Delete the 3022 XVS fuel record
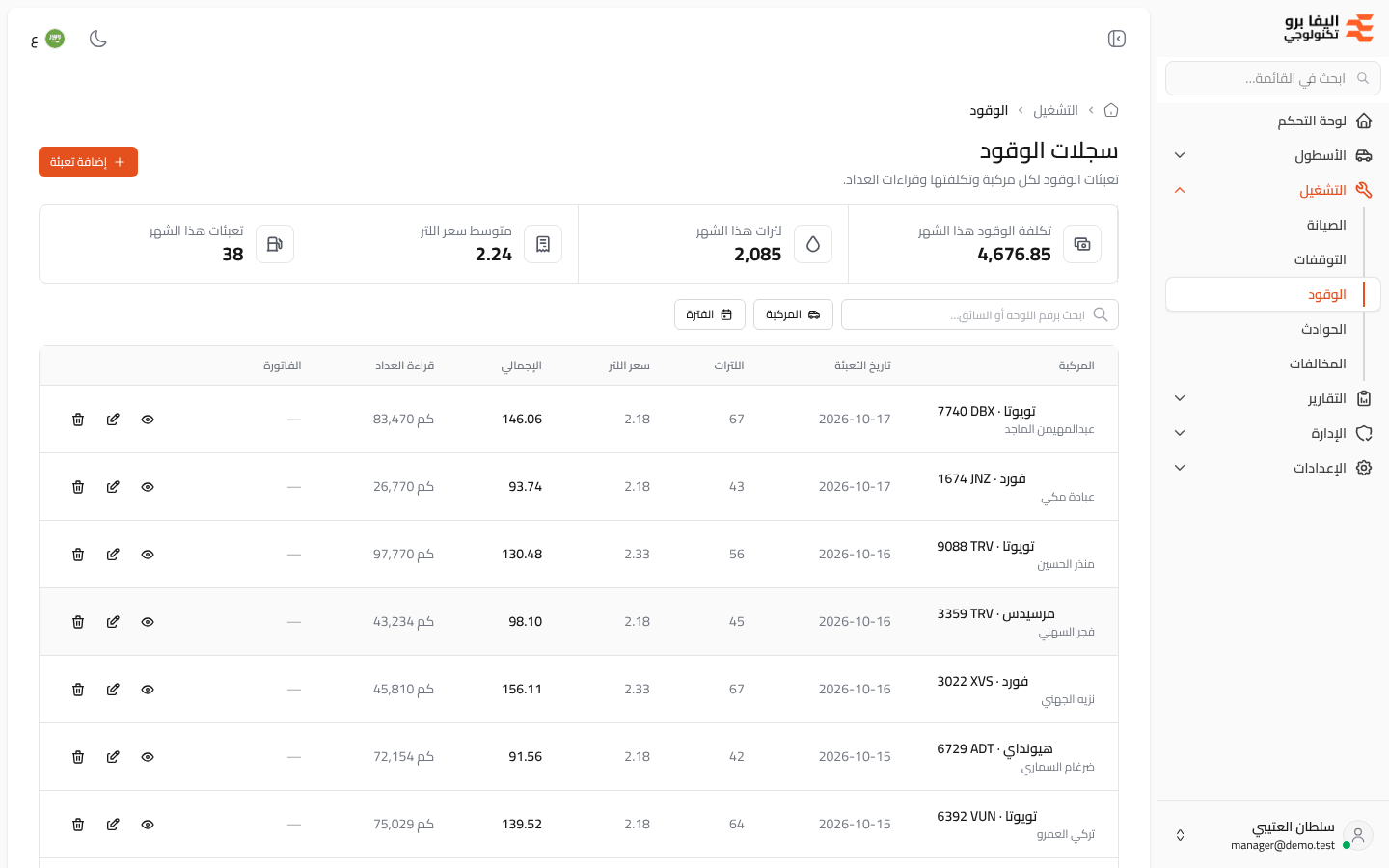1389x868 pixels. [78, 690]
